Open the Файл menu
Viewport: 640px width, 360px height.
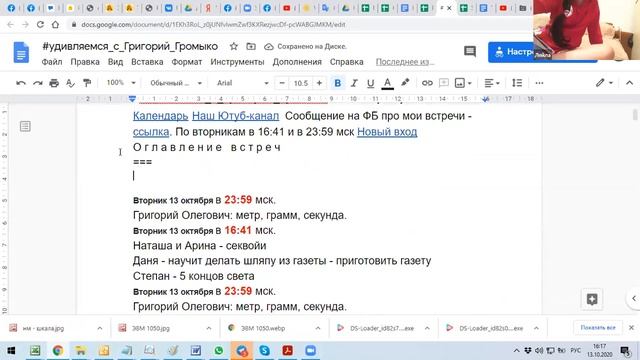52,62
